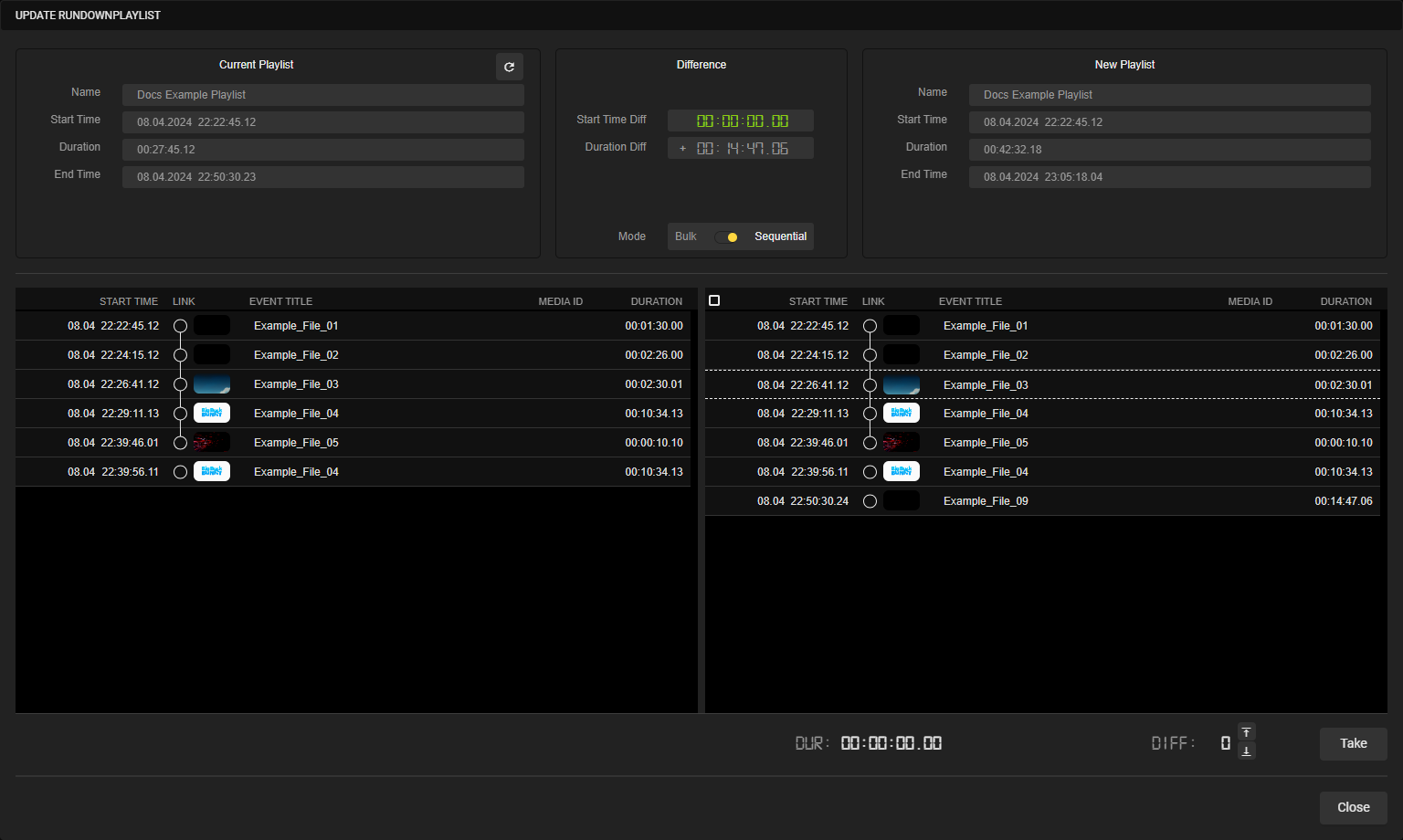
Task: Click Example_File_03 thumbnail in current playlist
Action: click(212, 384)
